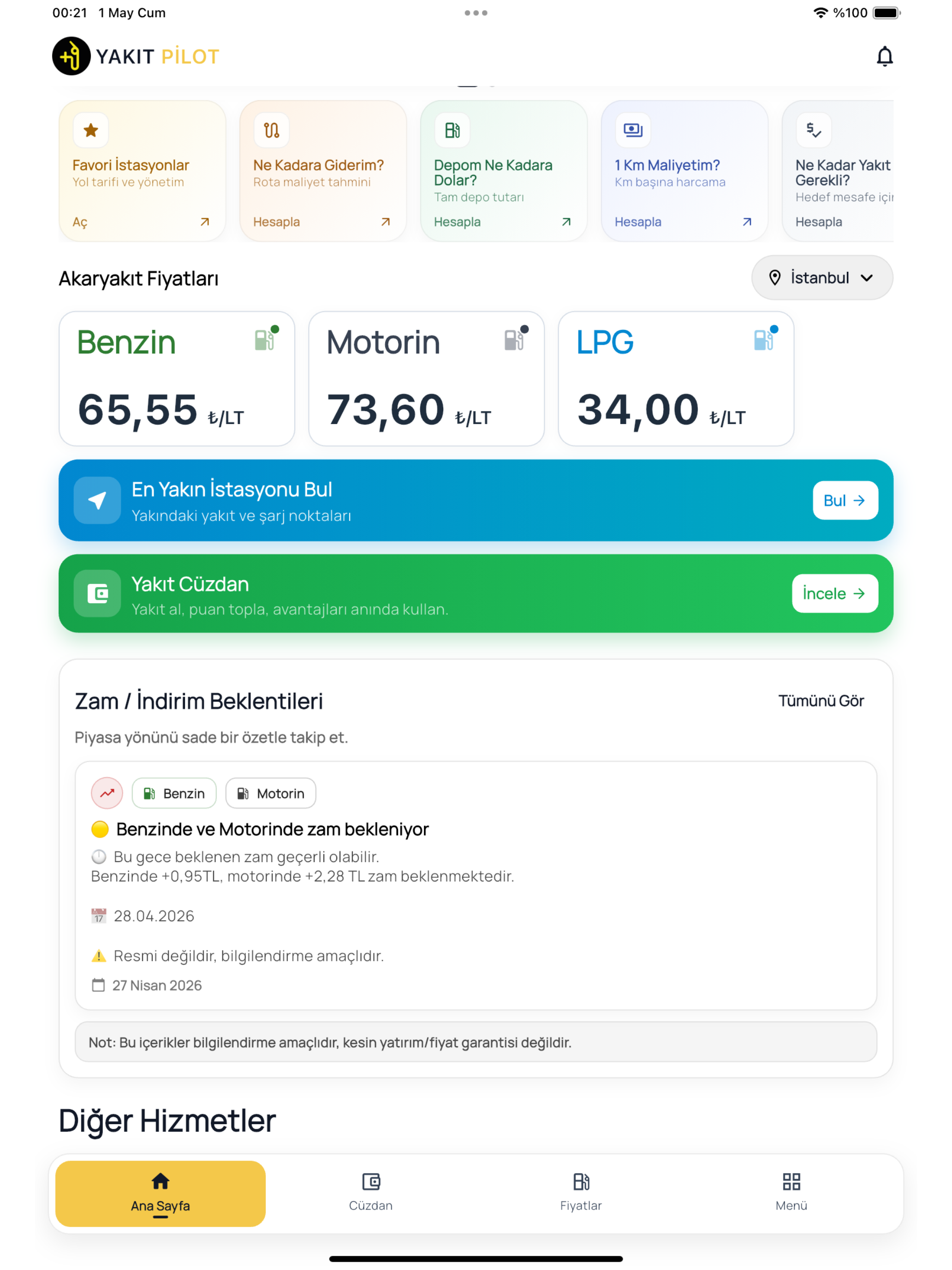
Task: Switch to Cüzdan tab
Action: pos(371,1193)
